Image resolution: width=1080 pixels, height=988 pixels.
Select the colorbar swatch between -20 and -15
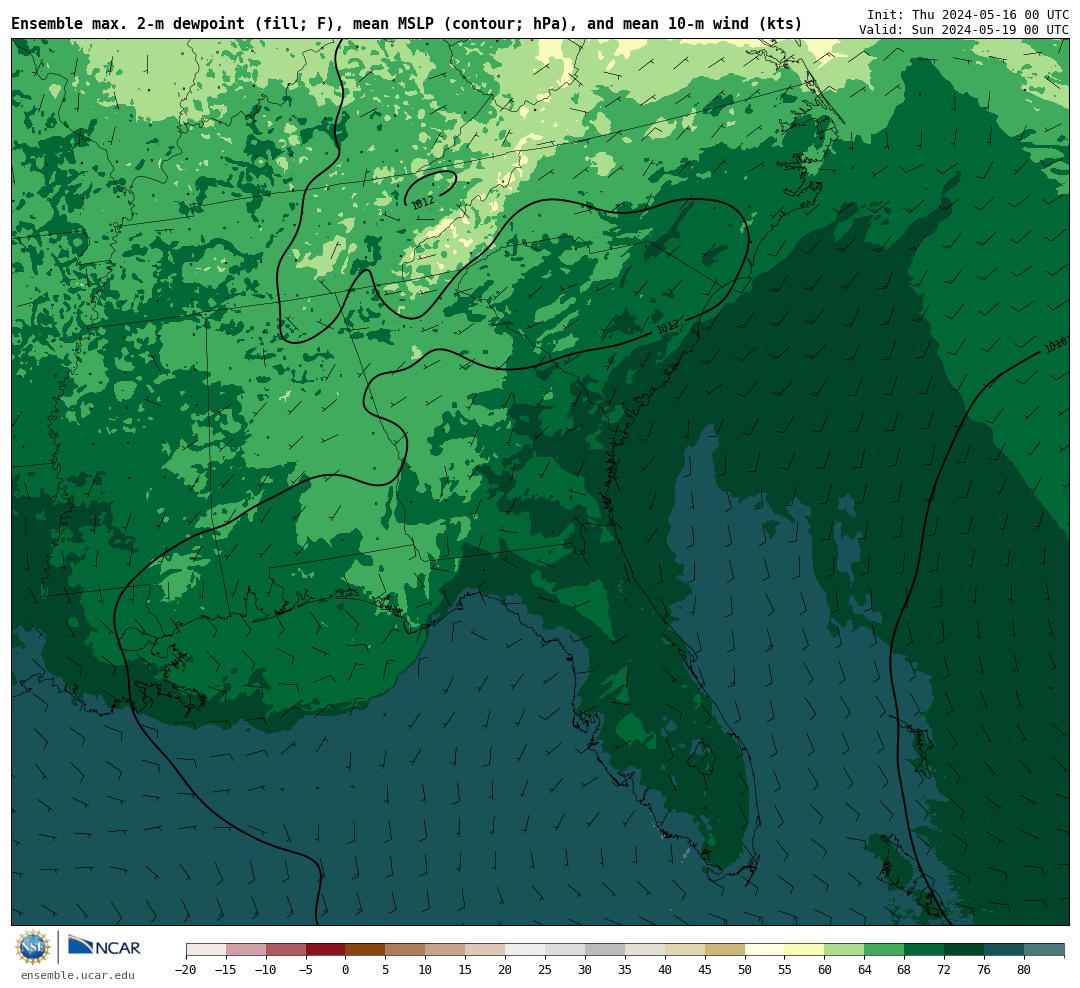(x=206, y=949)
